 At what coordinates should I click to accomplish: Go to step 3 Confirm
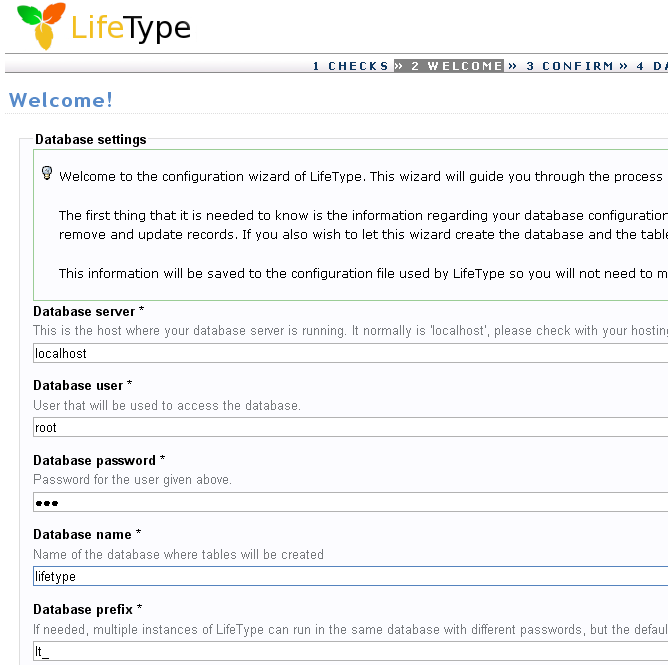tap(570, 66)
